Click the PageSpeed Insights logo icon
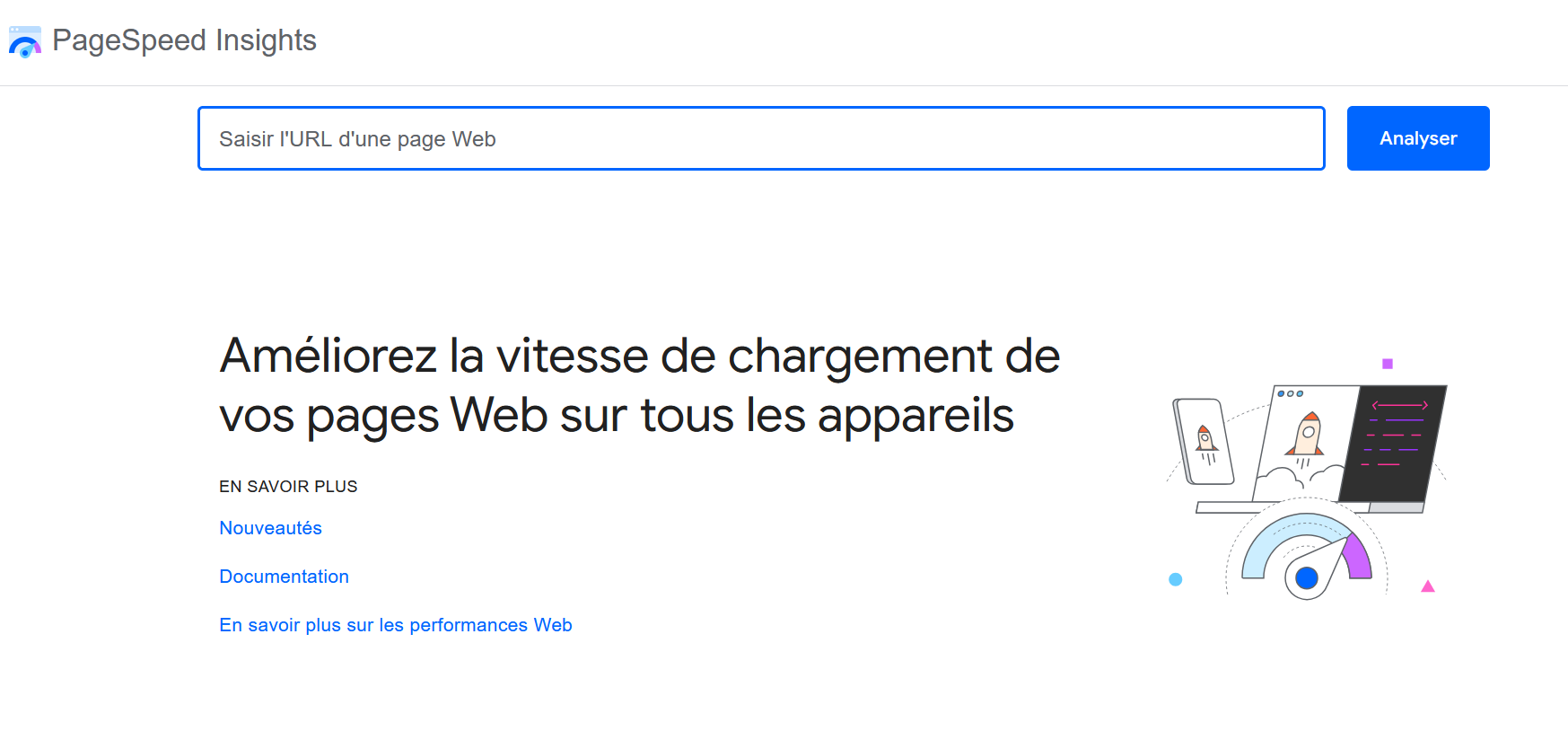Viewport: 1568px width, 731px height. pyautogui.click(x=24, y=41)
